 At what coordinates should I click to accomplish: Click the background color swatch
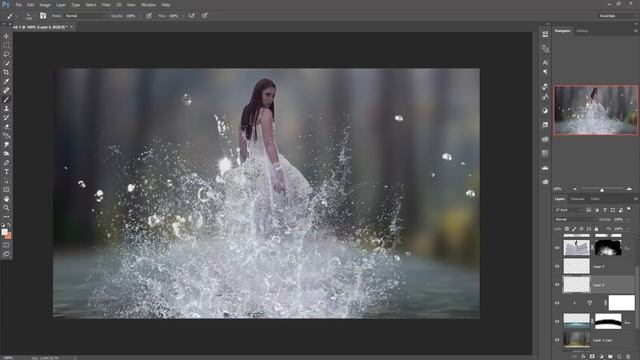(x=9, y=236)
